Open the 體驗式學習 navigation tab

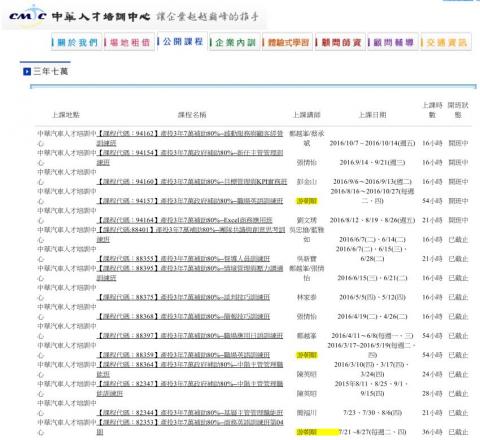point(288,42)
